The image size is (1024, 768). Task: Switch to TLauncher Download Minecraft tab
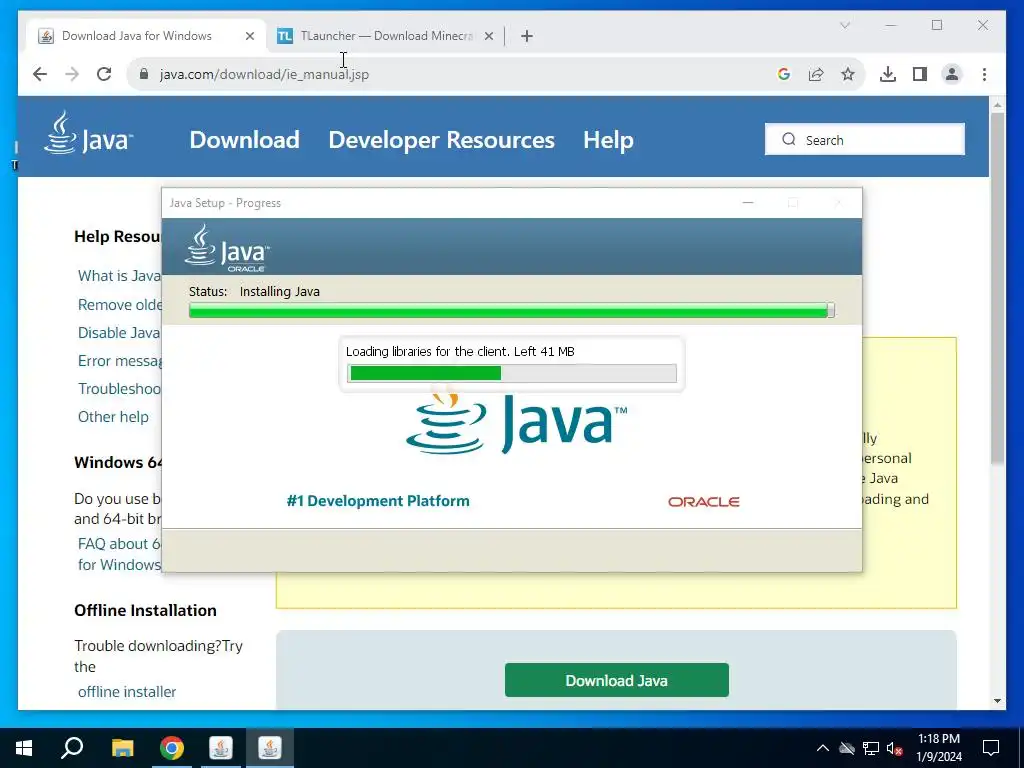385,36
